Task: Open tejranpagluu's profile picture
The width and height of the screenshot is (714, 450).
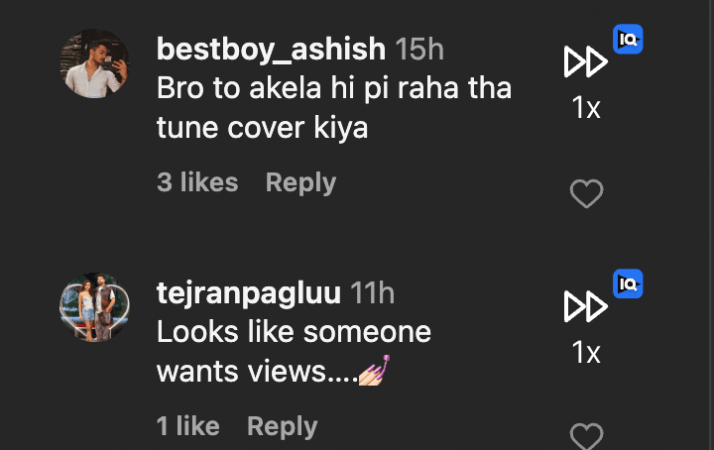Action: pyautogui.click(x=95, y=308)
